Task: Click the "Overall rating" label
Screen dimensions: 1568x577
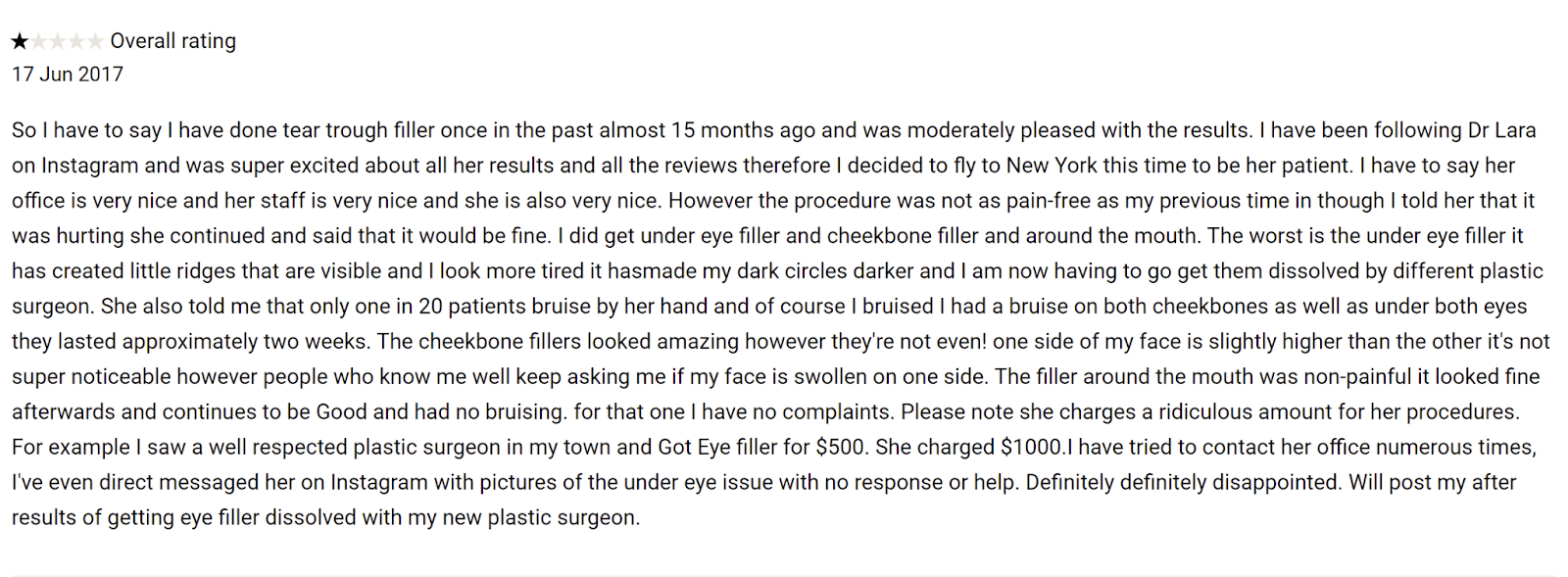Action: click(x=172, y=41)
